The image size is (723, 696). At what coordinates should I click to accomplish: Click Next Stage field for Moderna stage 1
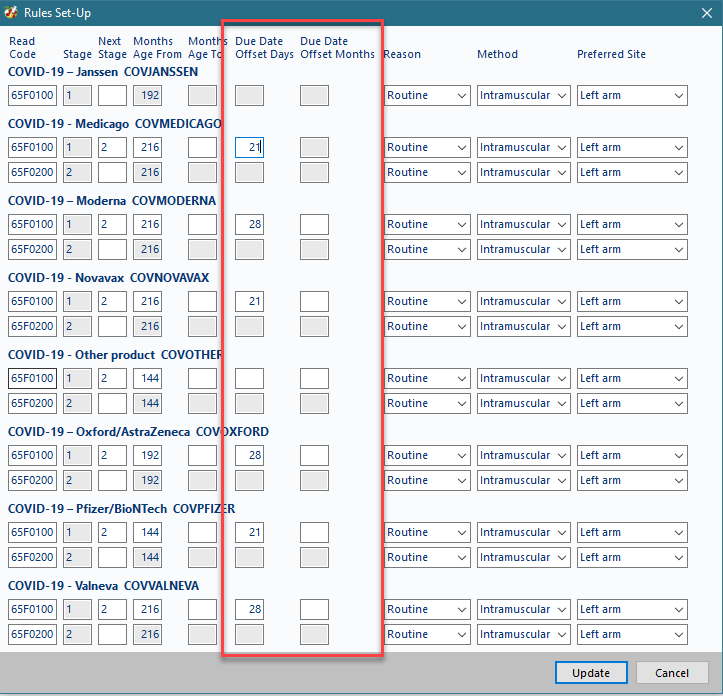[x=113, y=225]
